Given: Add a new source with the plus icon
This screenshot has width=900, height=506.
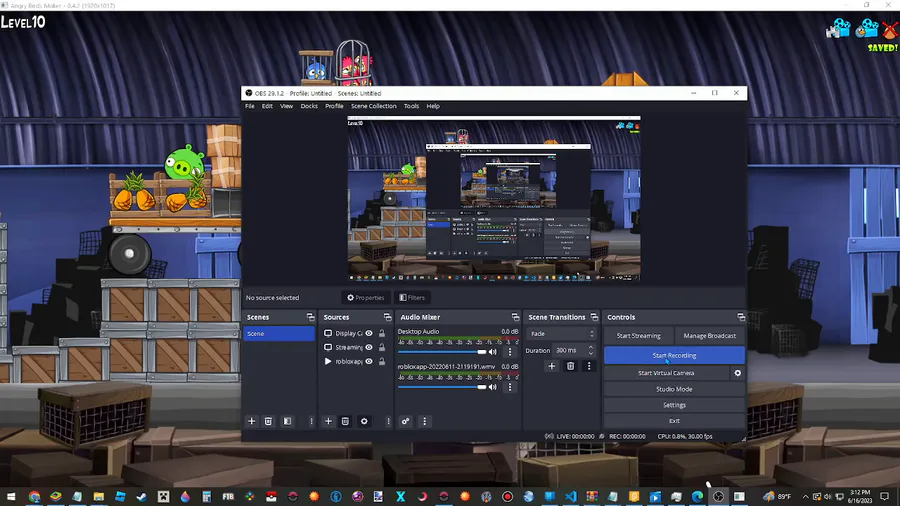Looking at the screenshot, I should coord(328,421).
